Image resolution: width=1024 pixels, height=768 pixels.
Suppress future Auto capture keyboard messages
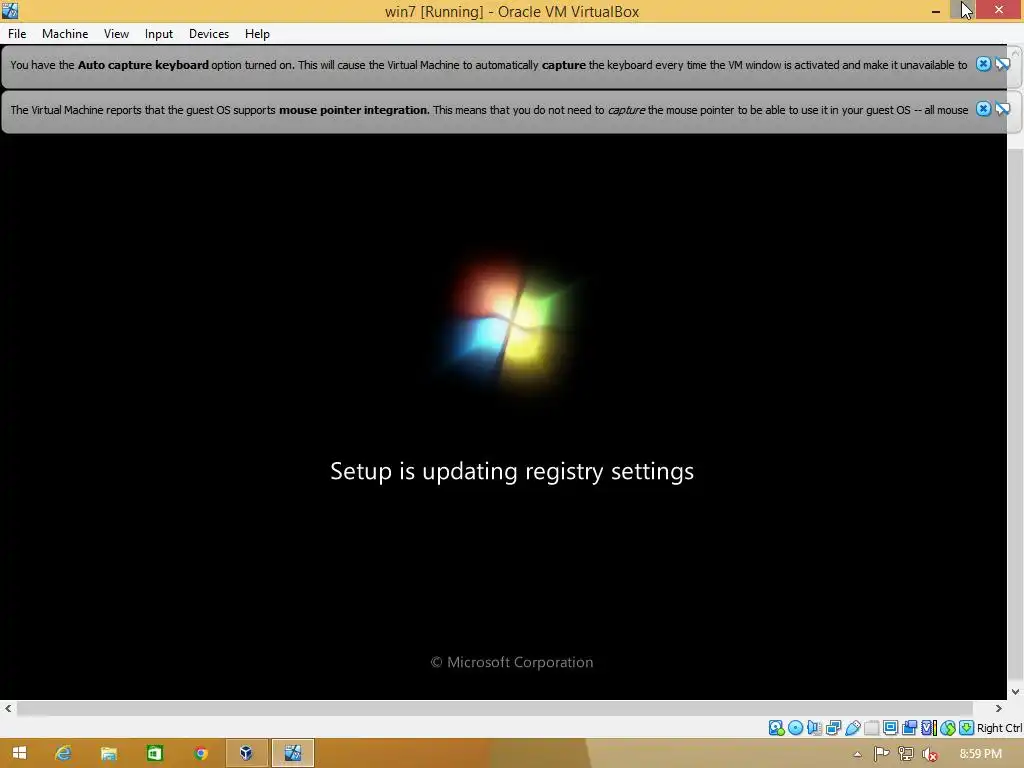coord(1002,64)
